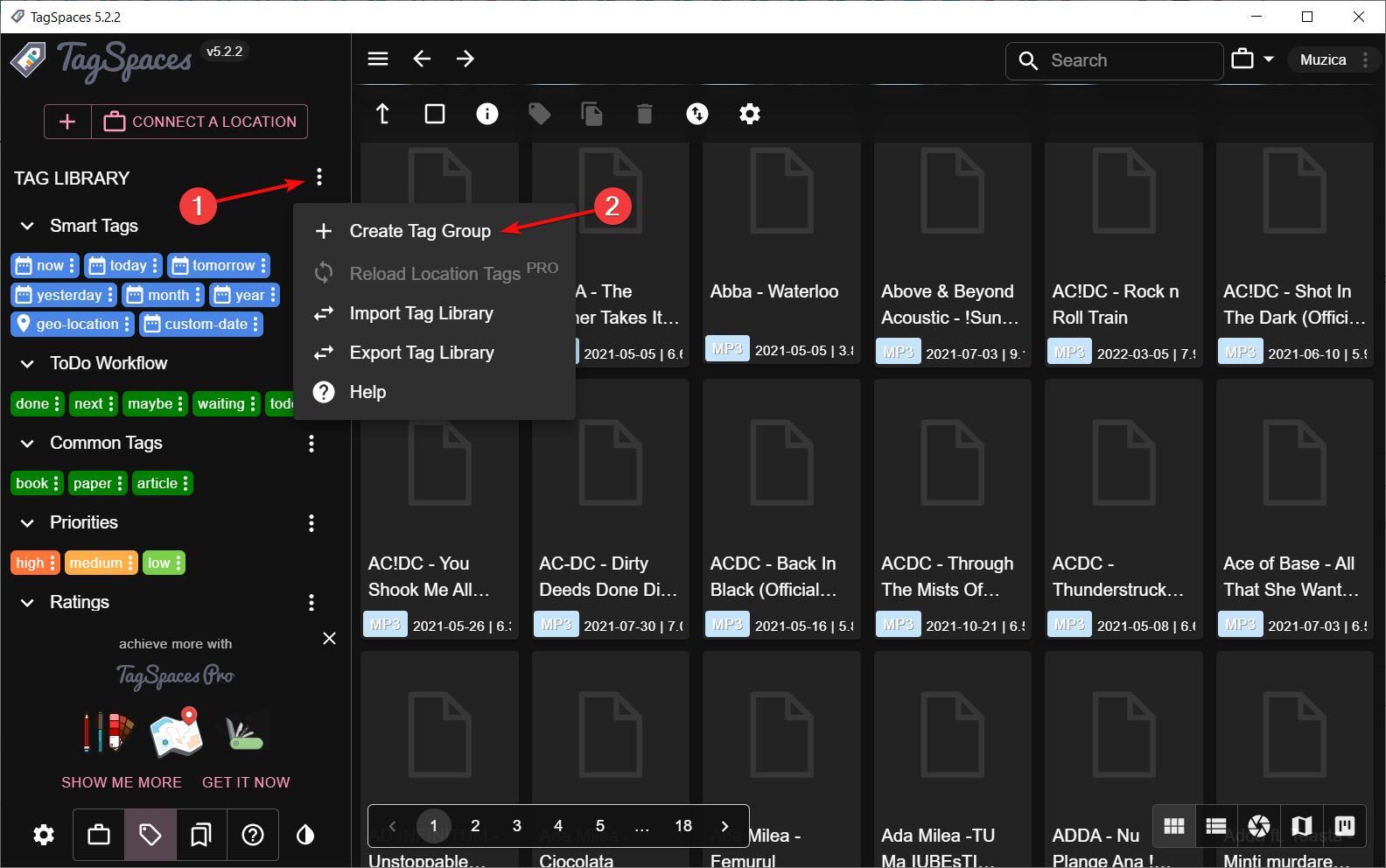Viewport: 1386px width, 868px height.
Task: Select Help in the tag library menu
Action: (435, 392)
